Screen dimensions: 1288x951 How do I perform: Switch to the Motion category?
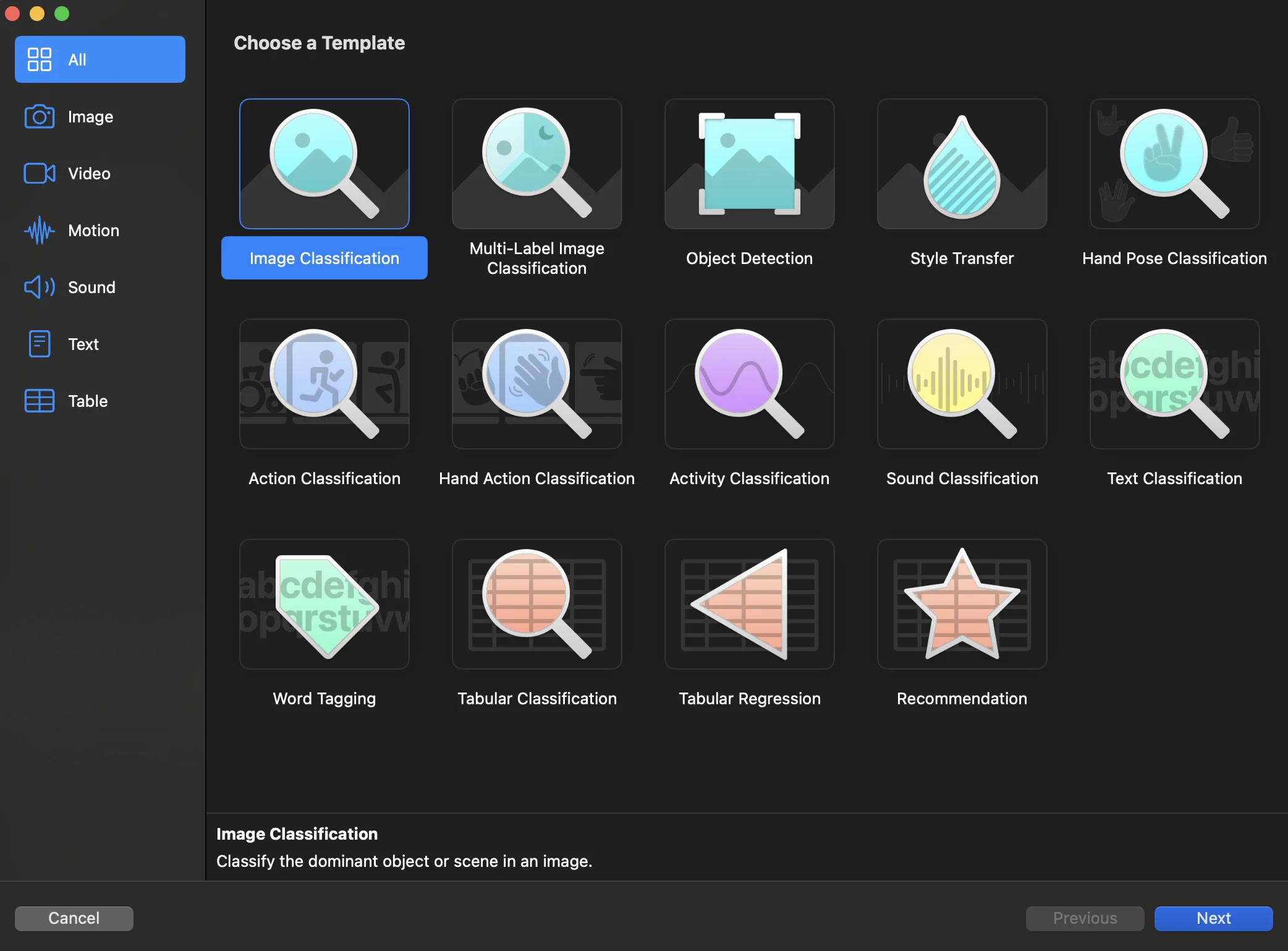pyautogui.click(x=100, y=230)
